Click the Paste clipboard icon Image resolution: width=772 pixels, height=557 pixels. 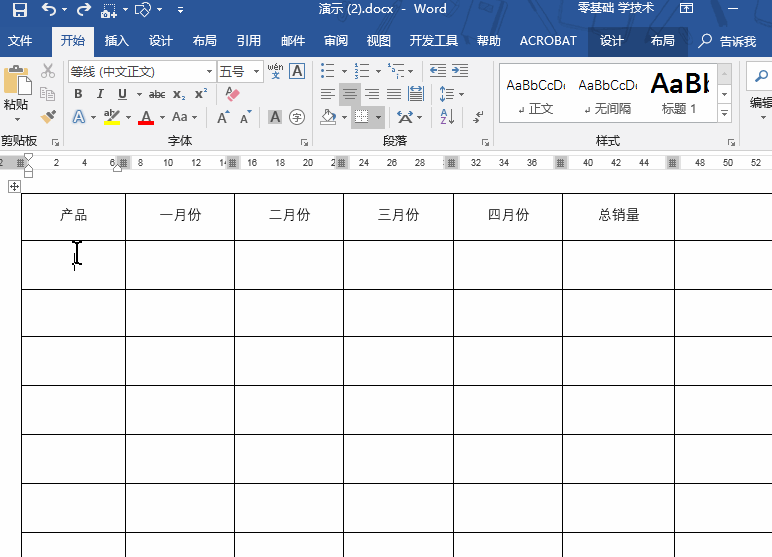[18, 80]
